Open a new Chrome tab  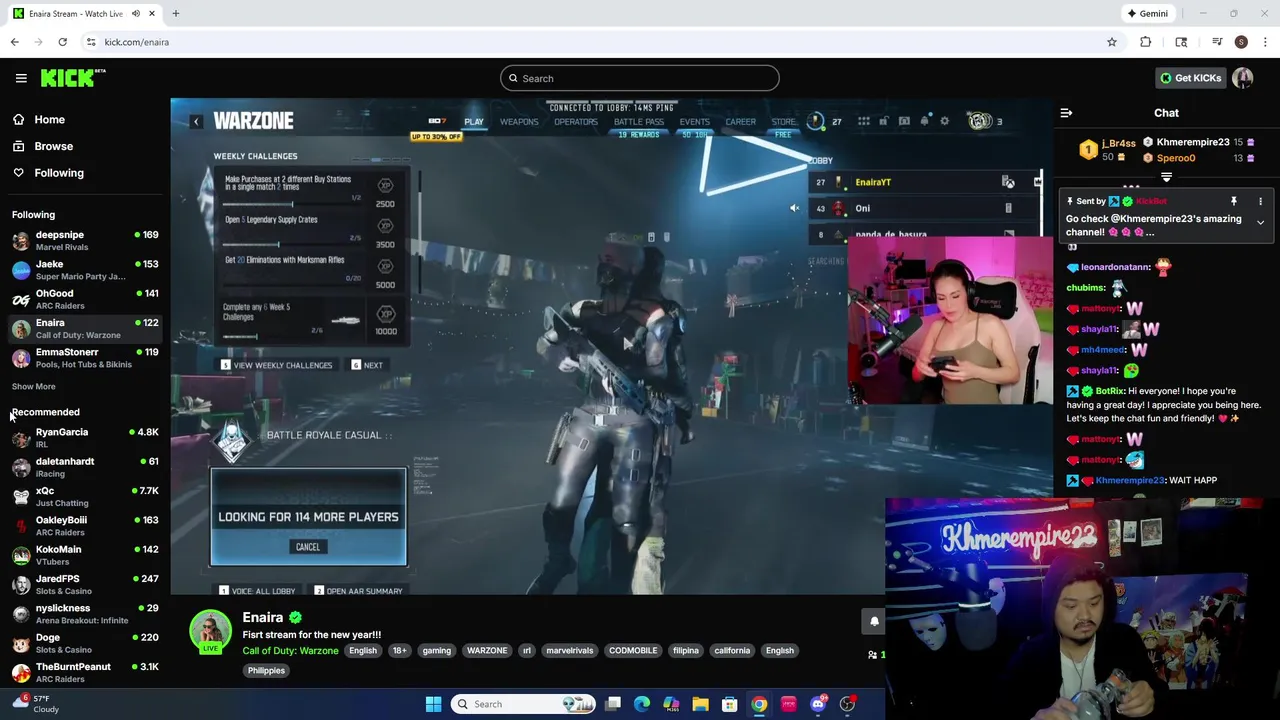tap(175, 14)
